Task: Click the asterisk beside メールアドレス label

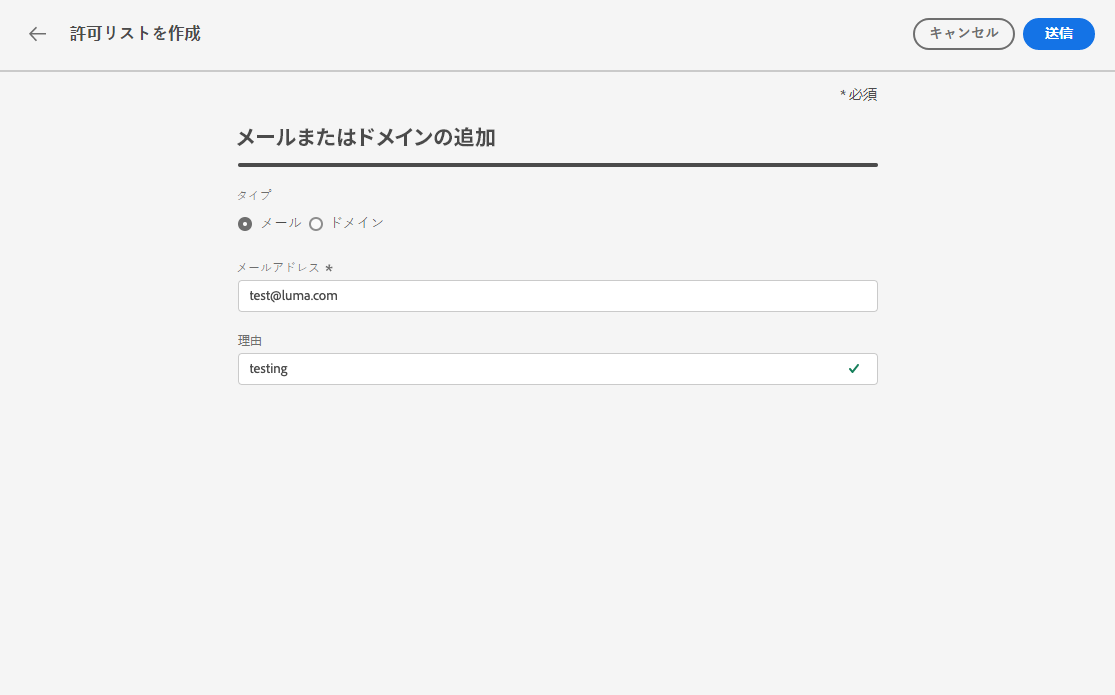Action: (x=329, y=268)
